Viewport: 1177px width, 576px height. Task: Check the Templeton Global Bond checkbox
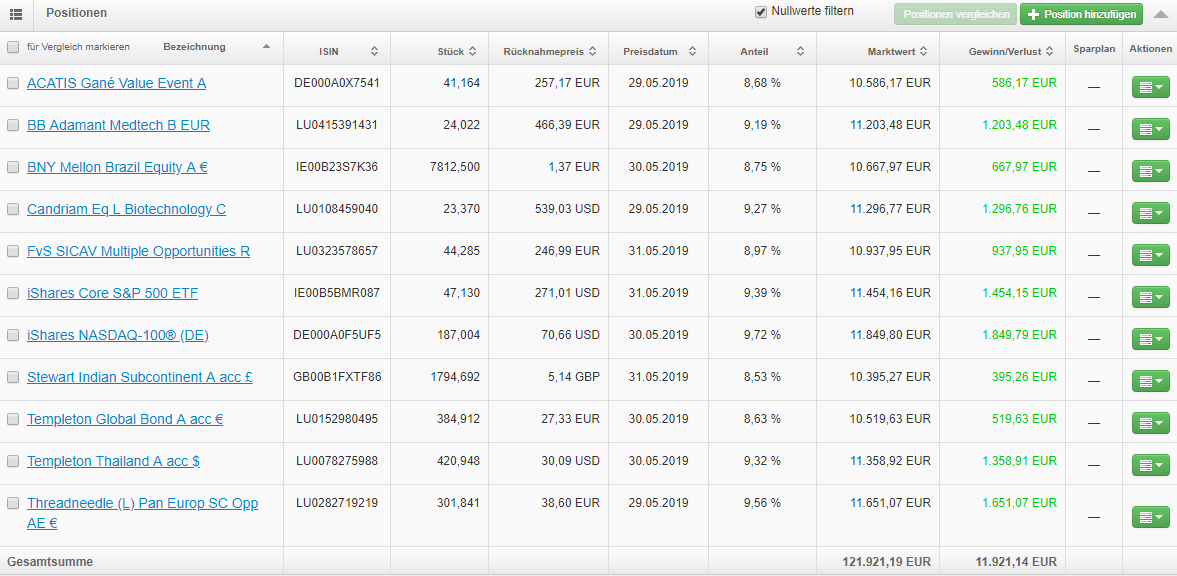click(13, 420)
